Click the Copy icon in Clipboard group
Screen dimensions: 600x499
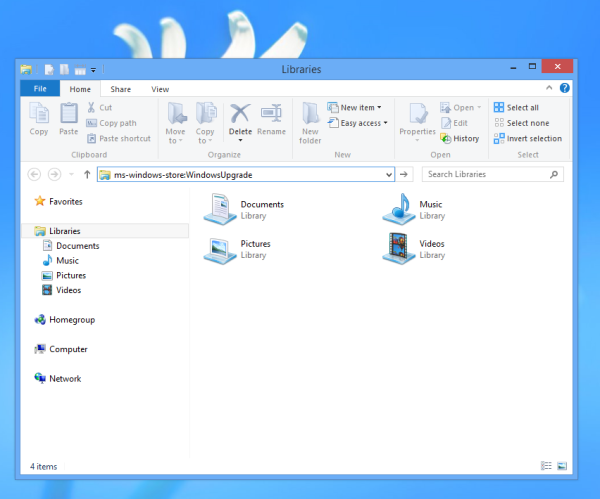click(x=39, y=113)
